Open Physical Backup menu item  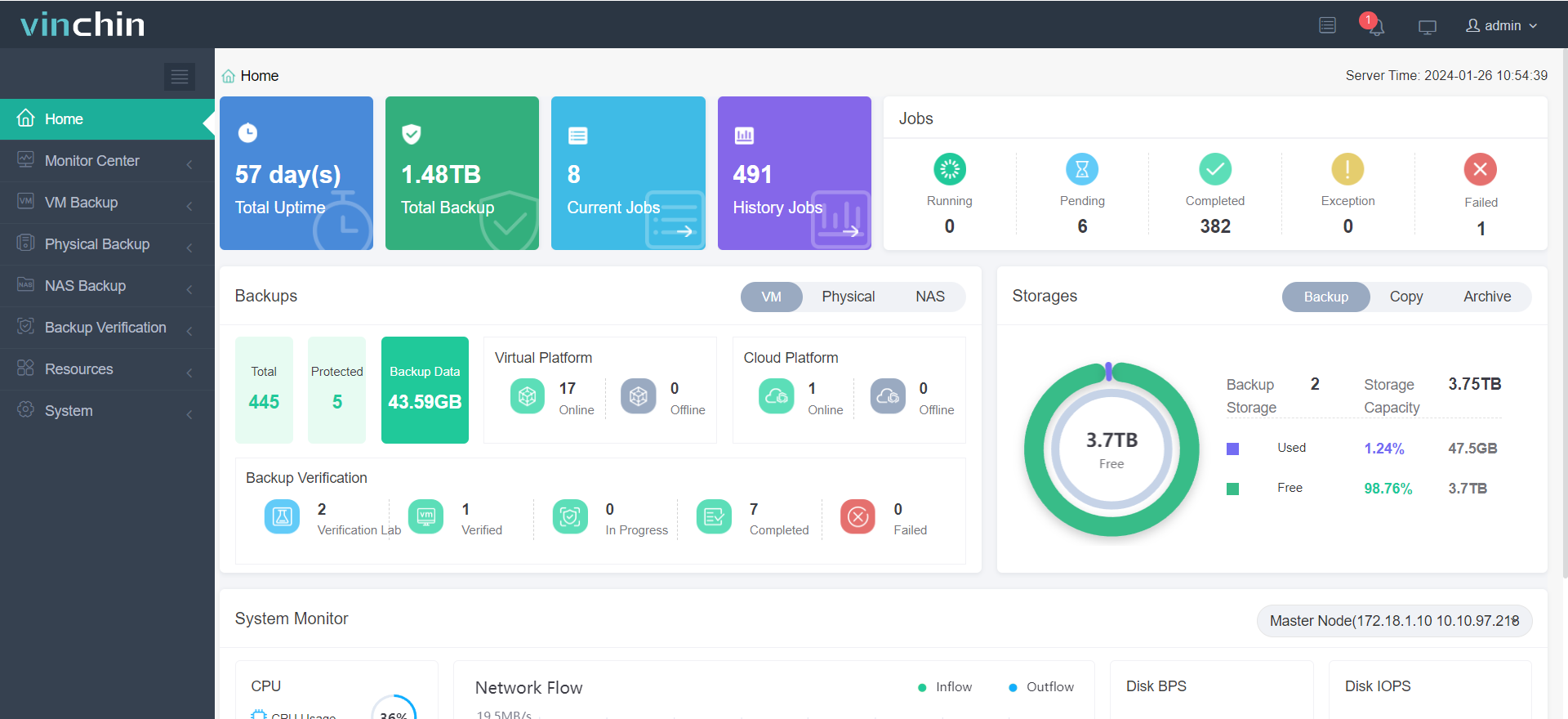click(107, 244)
